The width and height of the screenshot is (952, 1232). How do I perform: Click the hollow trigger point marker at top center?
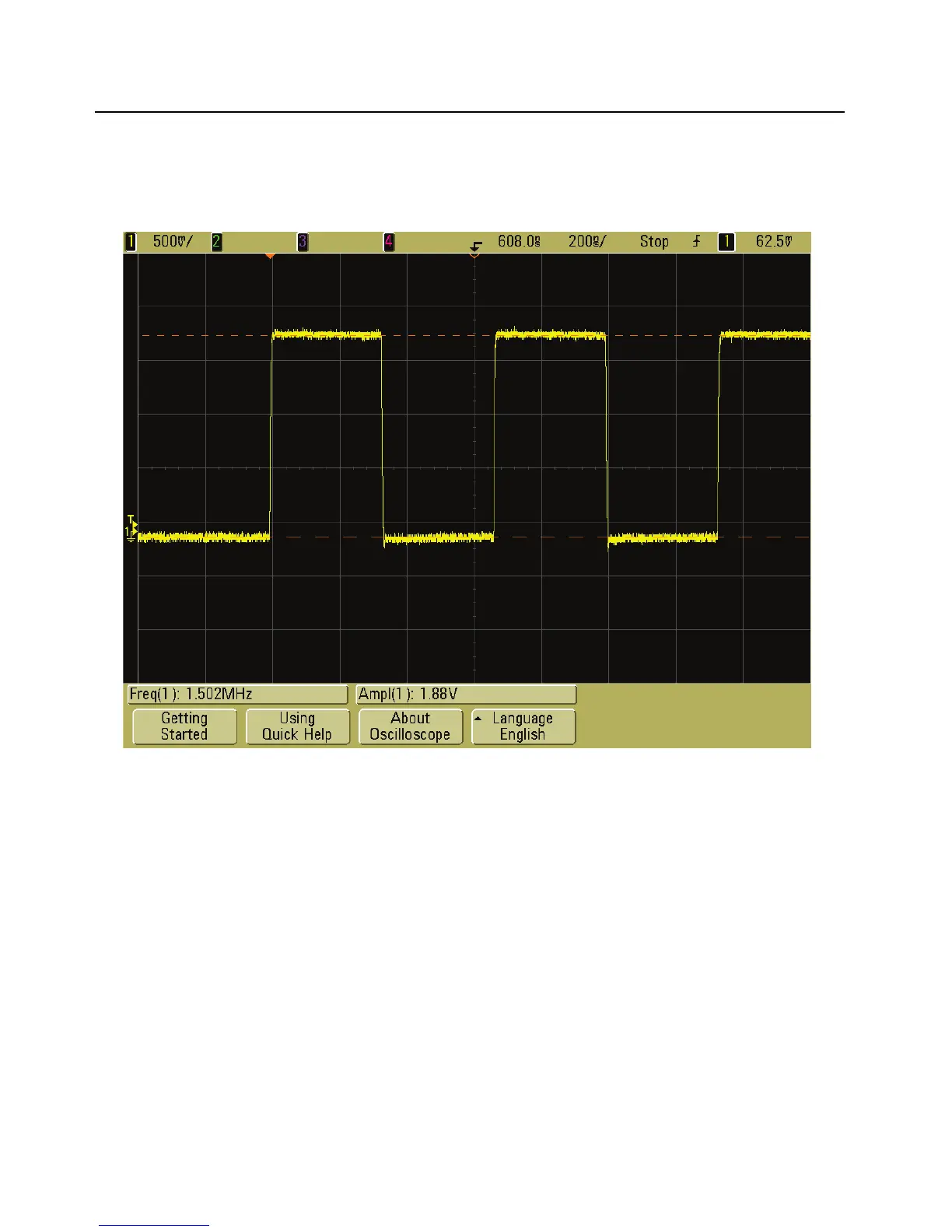point(474,255)
